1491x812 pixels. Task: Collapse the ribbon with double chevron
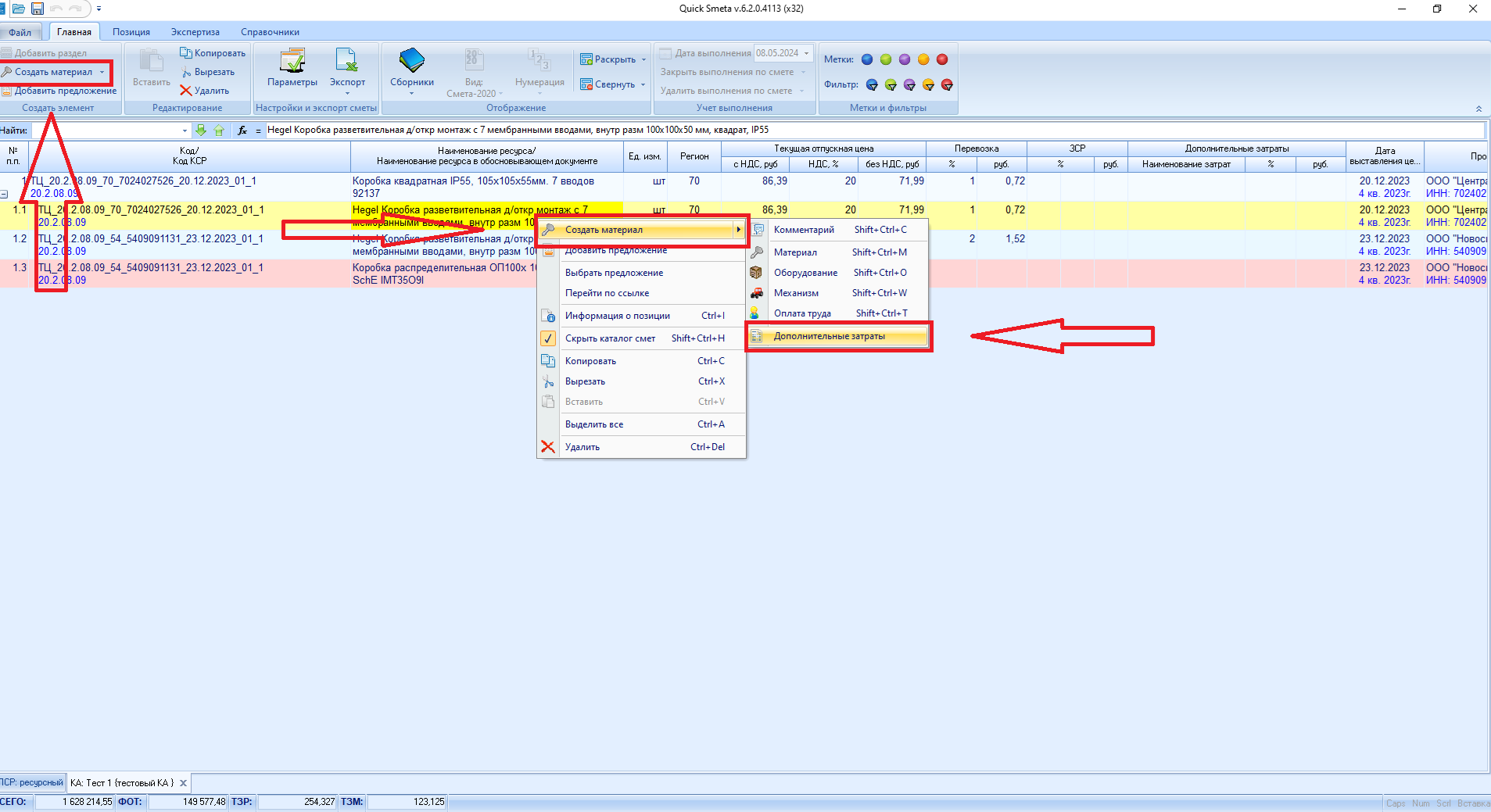pos(1478,109)
